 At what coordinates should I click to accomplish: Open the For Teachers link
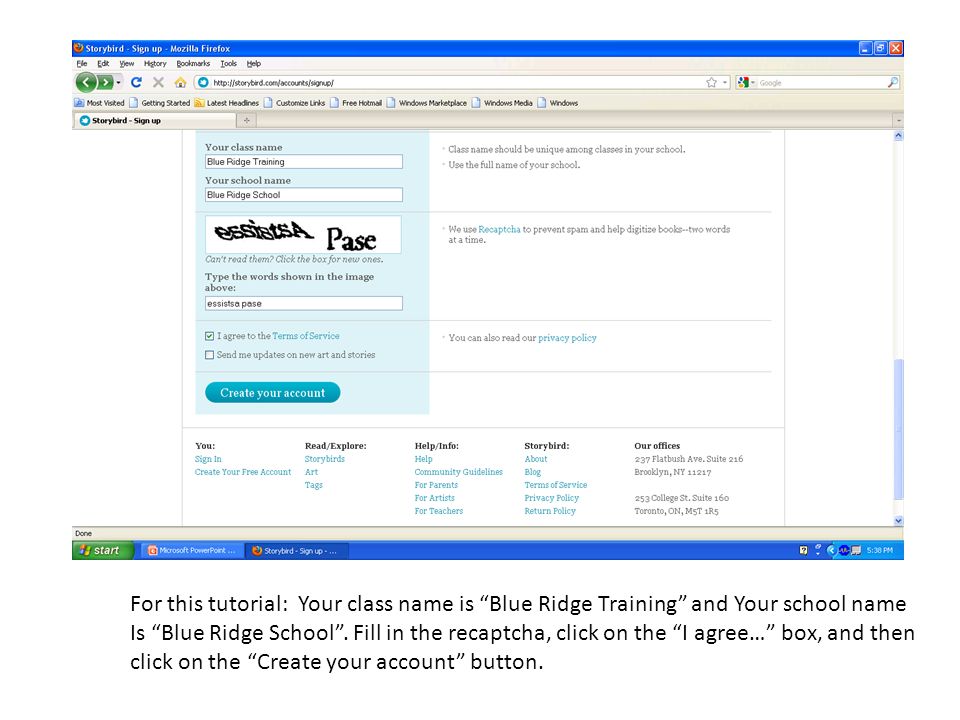pyautogui.click(x=438, y=511)
